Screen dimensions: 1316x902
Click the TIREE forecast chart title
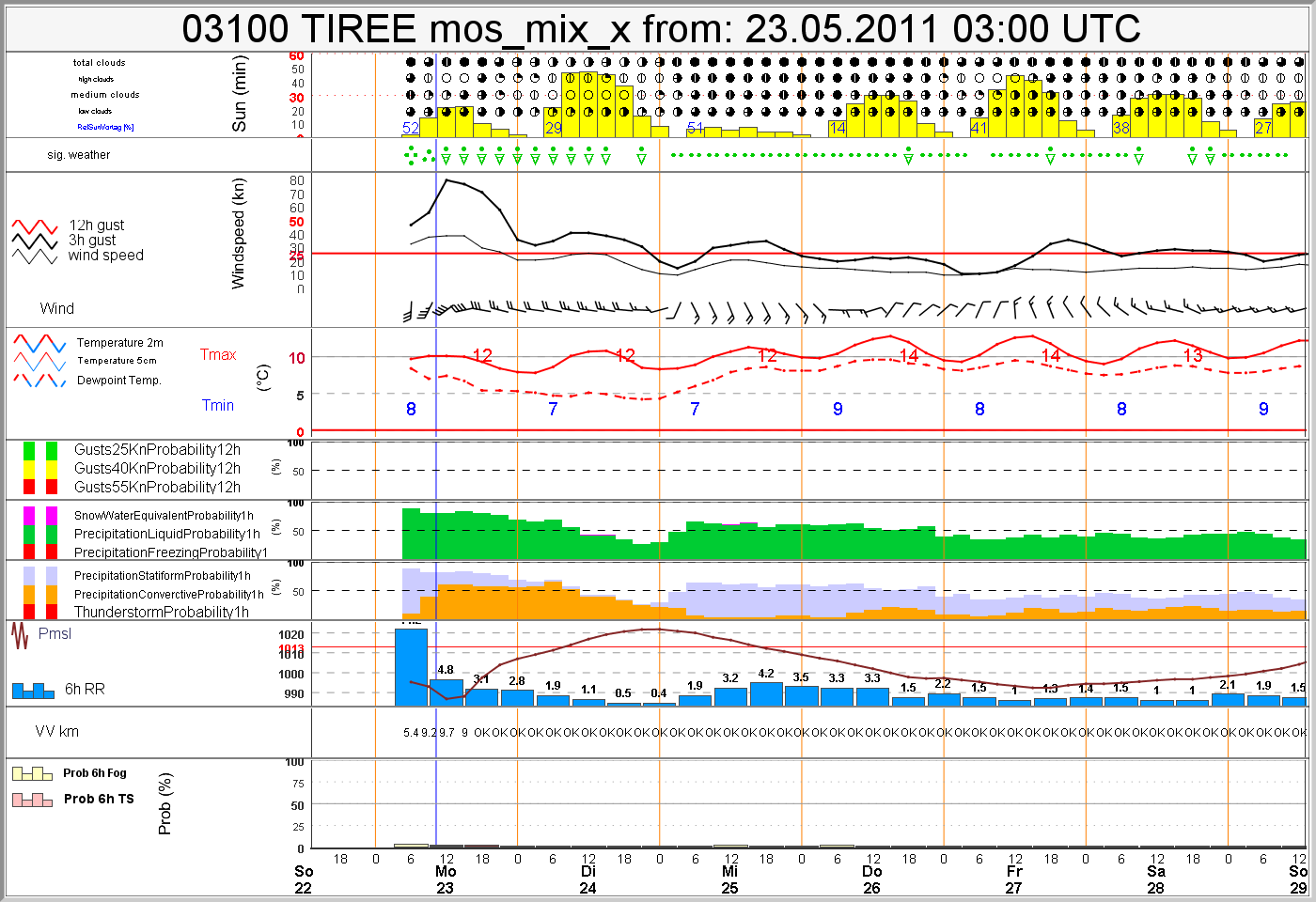click(x=661, y=29)
